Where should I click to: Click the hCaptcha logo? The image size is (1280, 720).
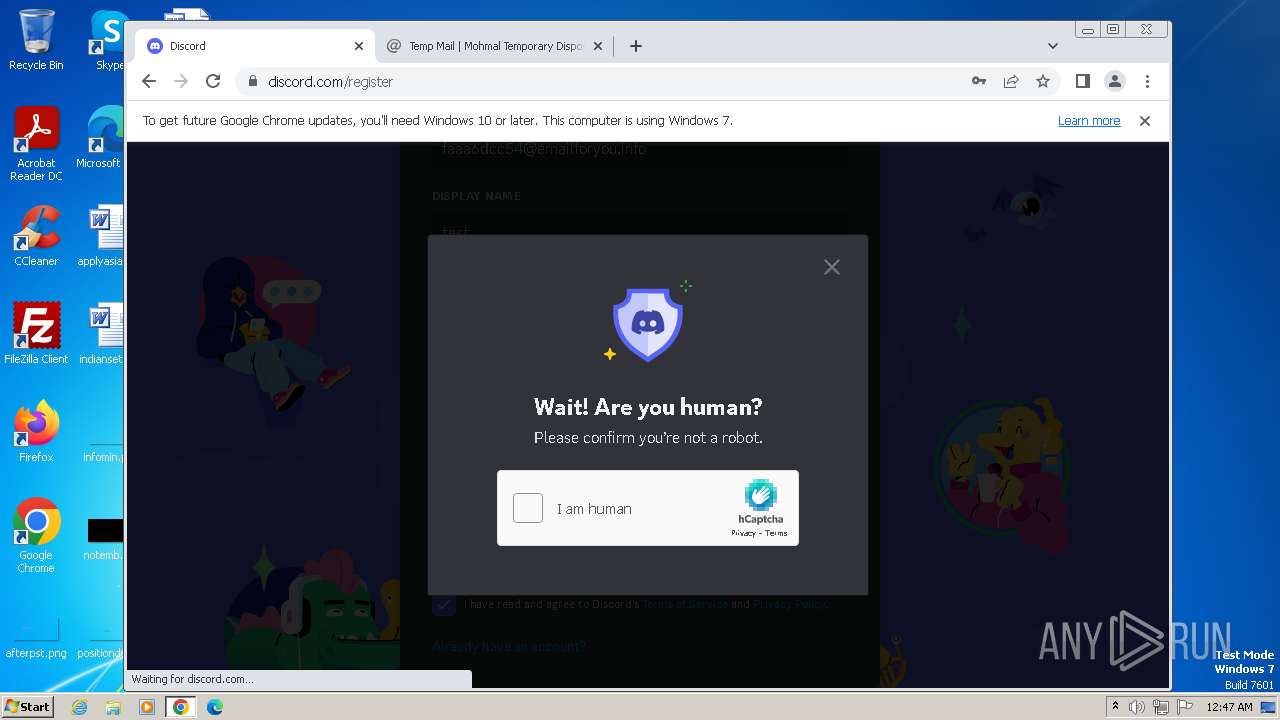click(x=761, y=495)
